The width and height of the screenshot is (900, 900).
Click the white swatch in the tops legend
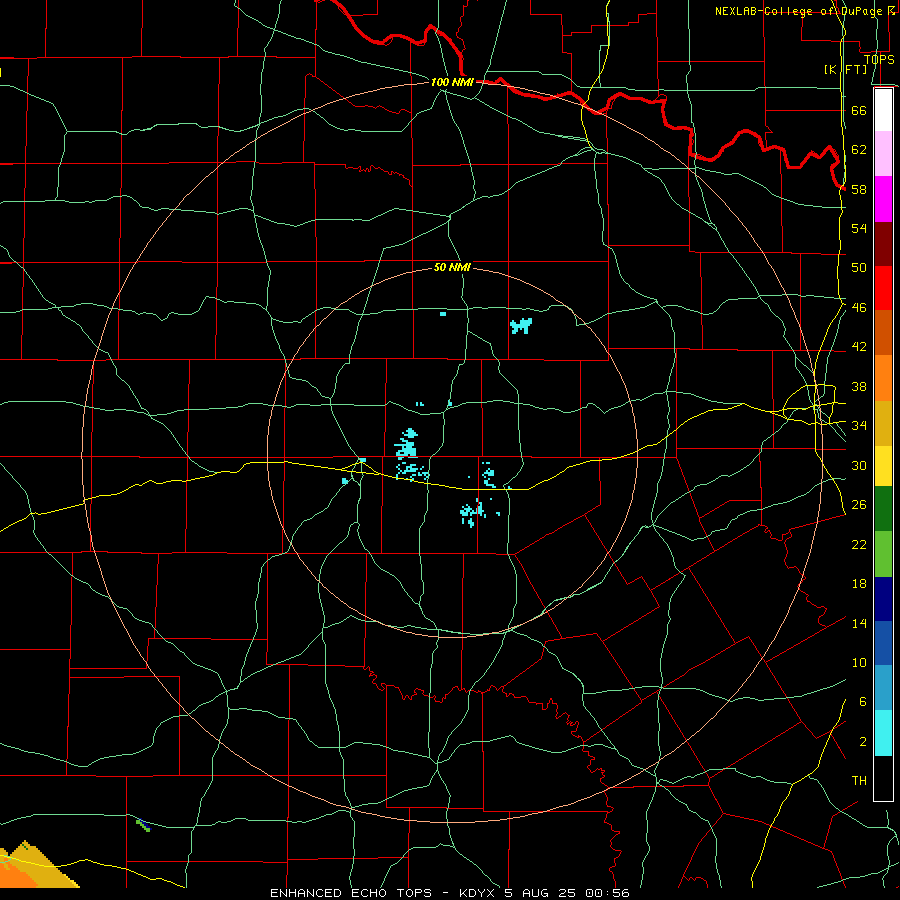(883, 110)
